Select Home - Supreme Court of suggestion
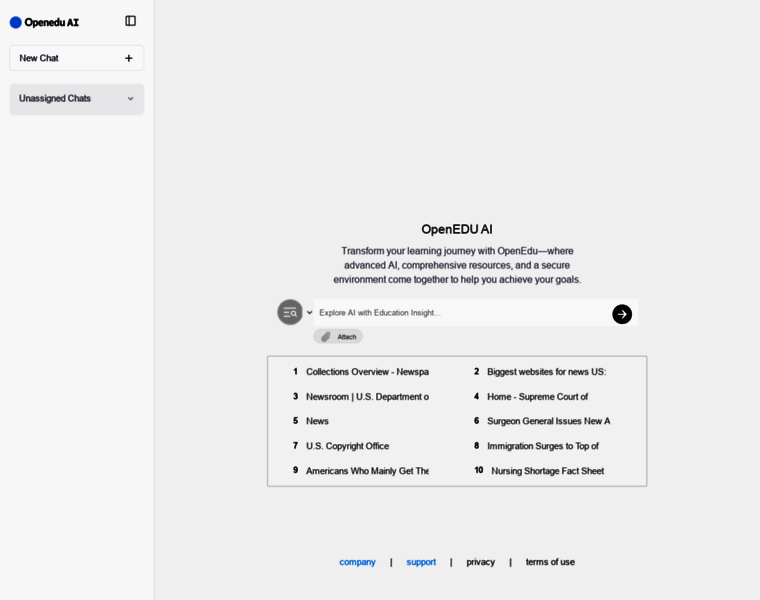 [537, 396]
